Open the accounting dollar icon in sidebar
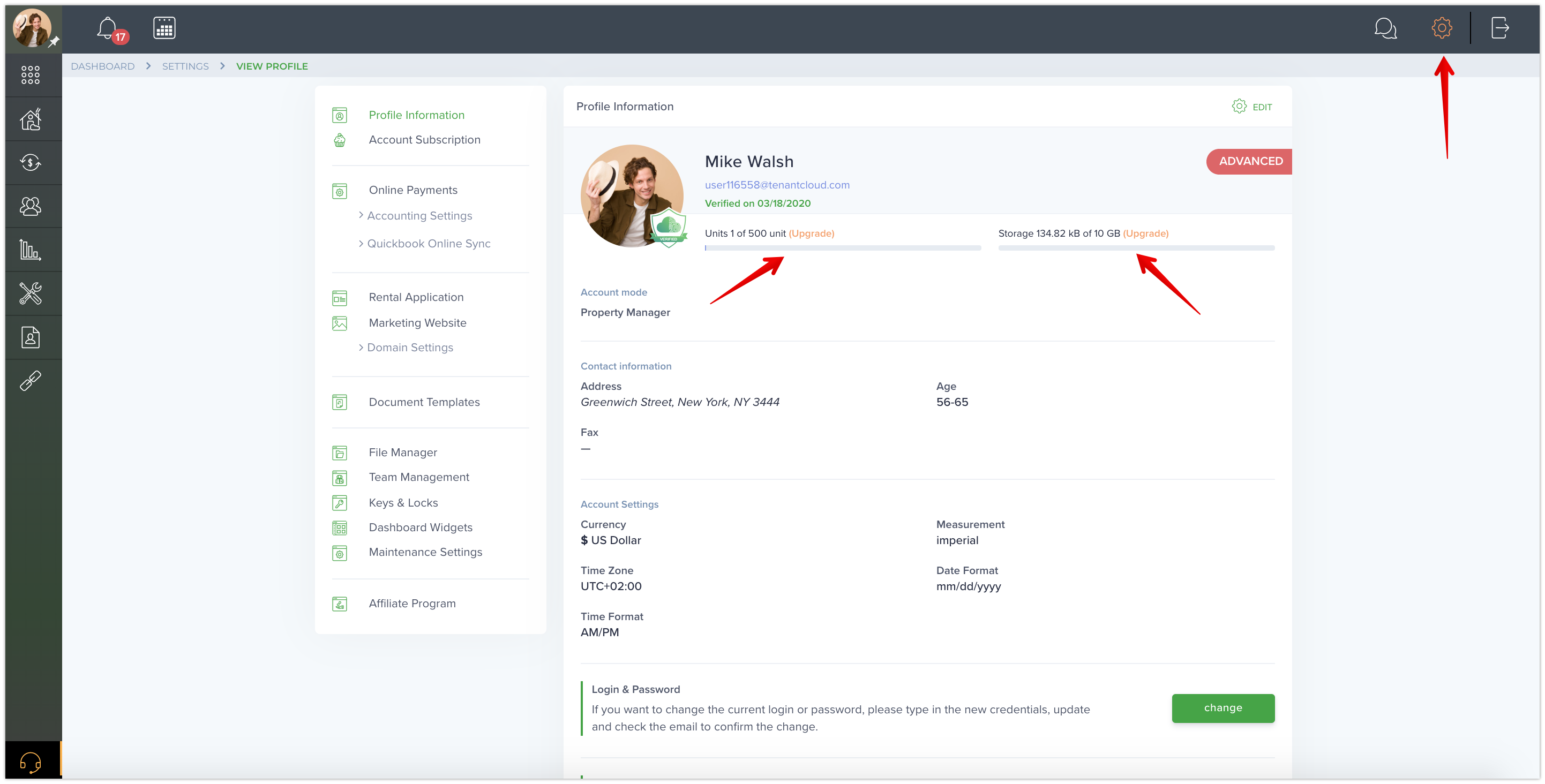Image resolution: width=1545 pixels, height=784 pixels. pyautogui.click(x=31, y=162)
